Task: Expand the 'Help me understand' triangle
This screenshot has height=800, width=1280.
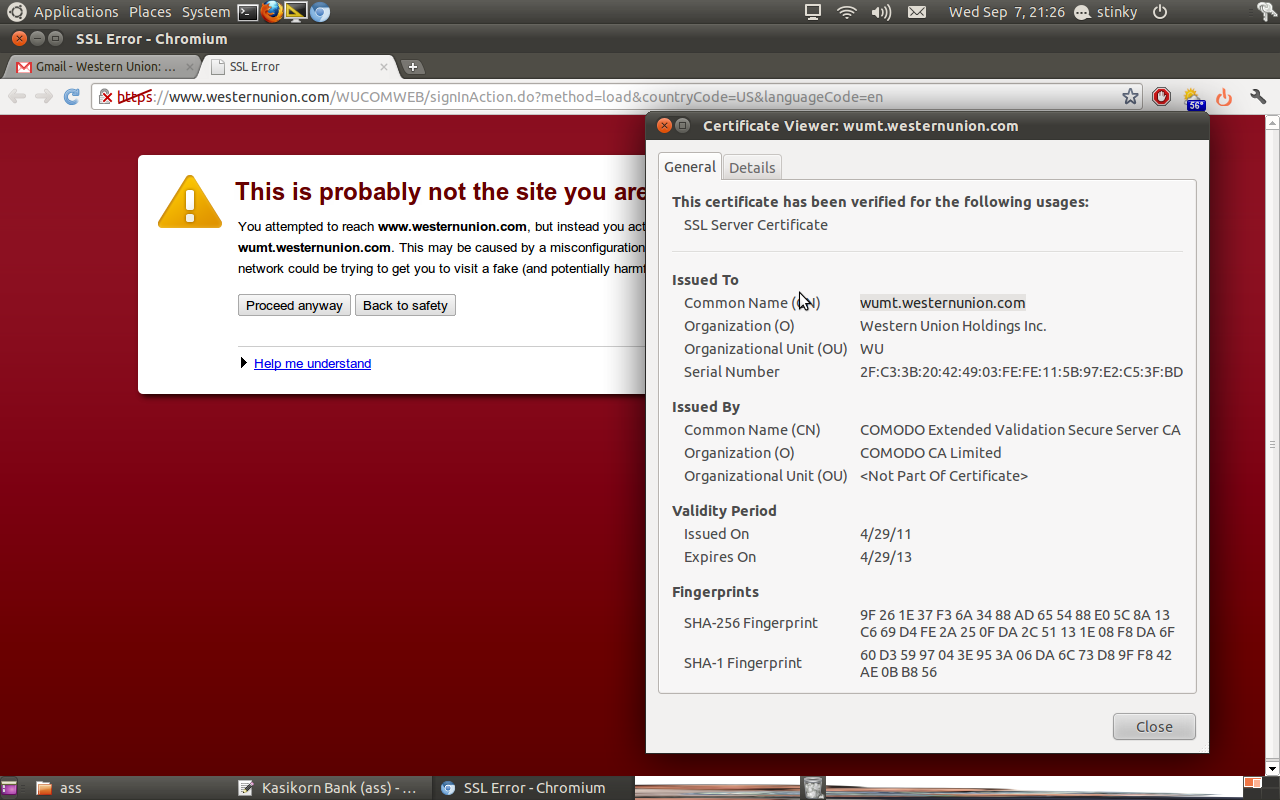Action: [x=244, y=363]
